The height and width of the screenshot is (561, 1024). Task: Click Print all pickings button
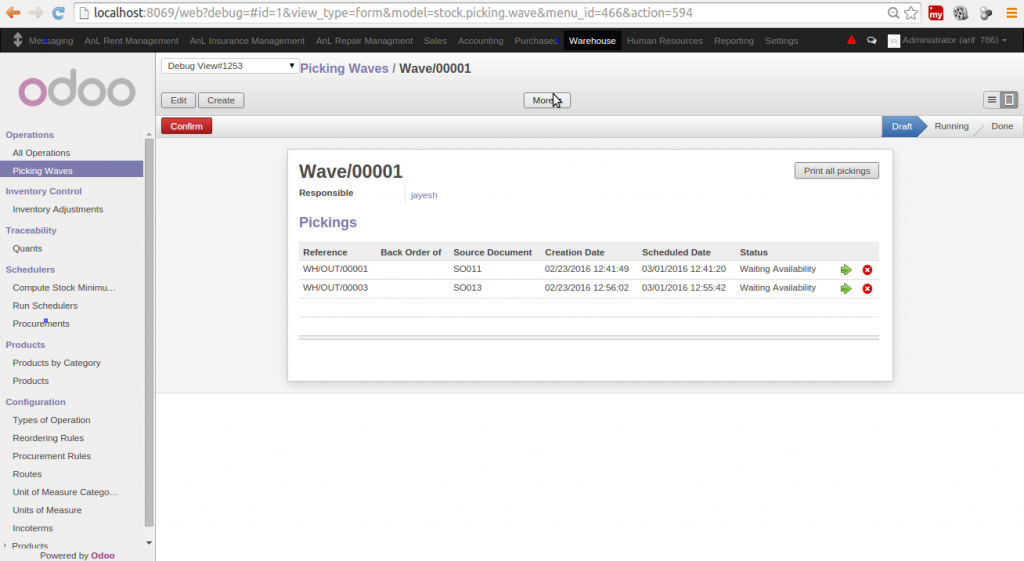click(836, 171)
